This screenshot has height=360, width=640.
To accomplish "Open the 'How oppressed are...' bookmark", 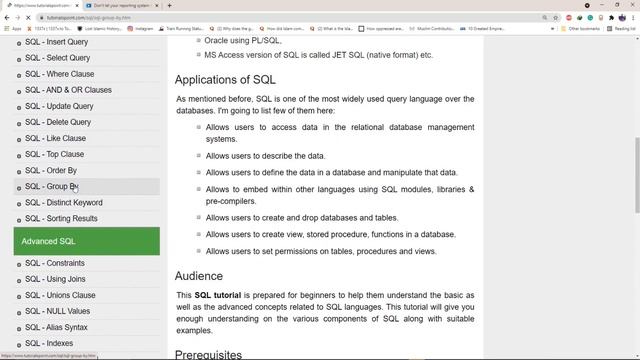I will pyautogui.click(x=381, y=29).
